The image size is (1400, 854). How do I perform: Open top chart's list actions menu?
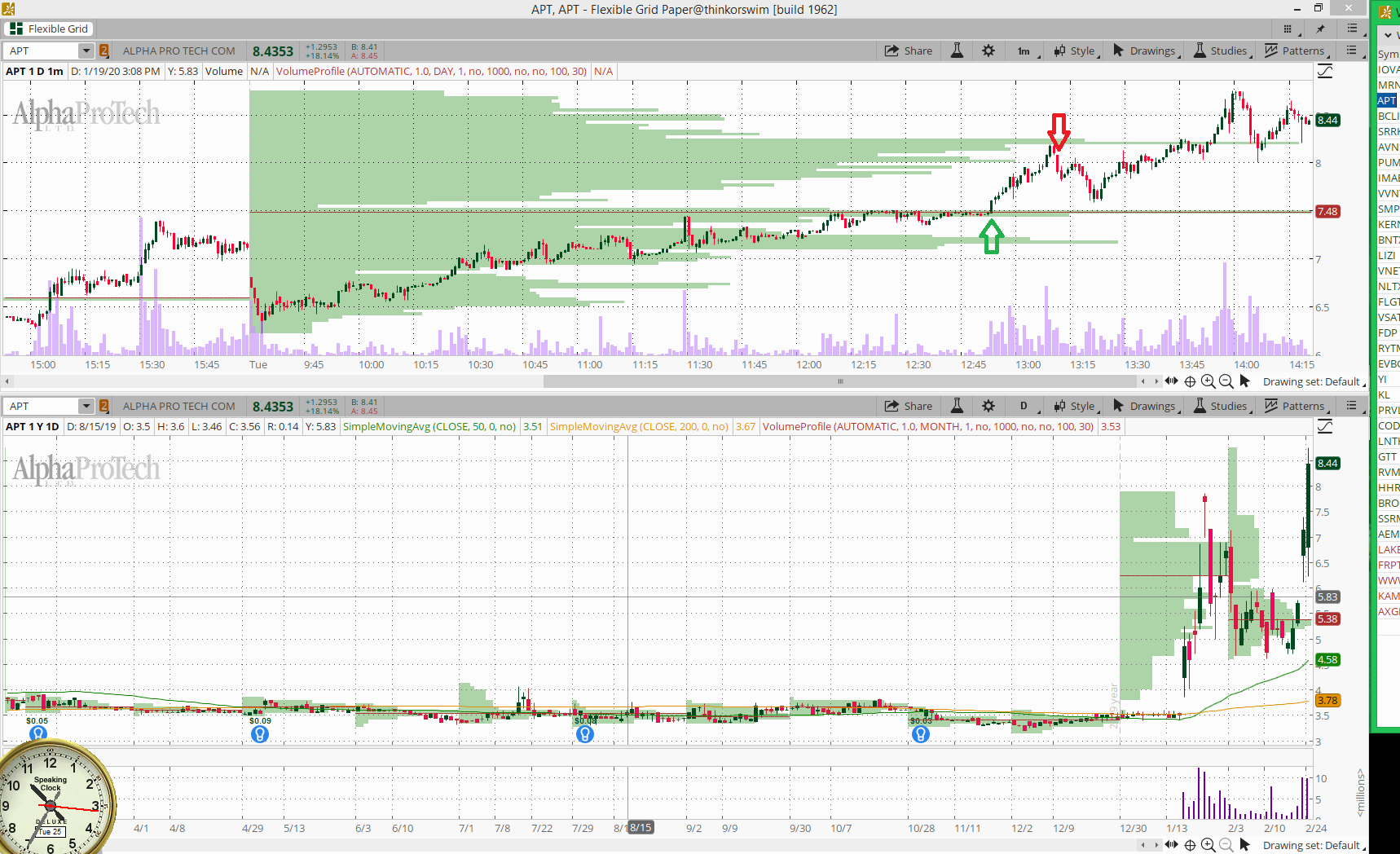click(1352, 51)
